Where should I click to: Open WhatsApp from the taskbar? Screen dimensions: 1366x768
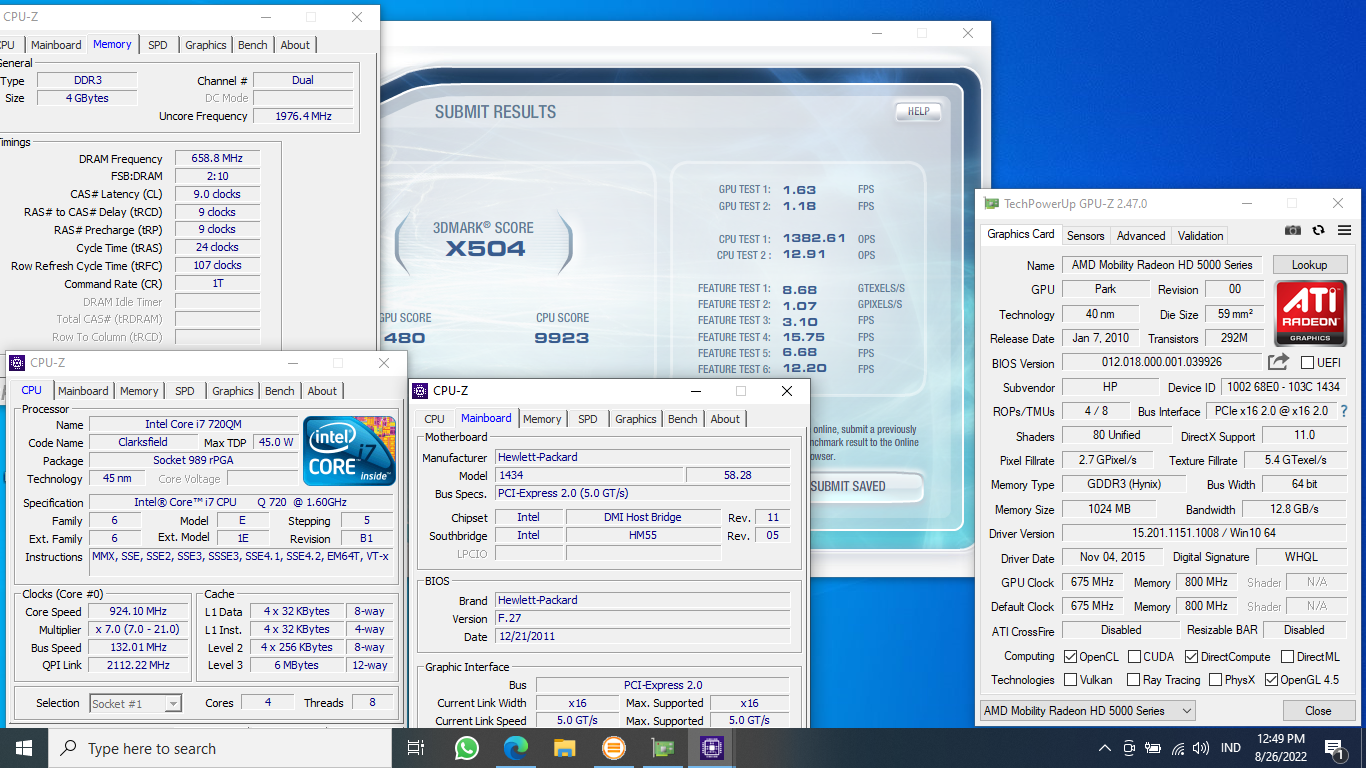pyautogui.click(x=466, y=748)
